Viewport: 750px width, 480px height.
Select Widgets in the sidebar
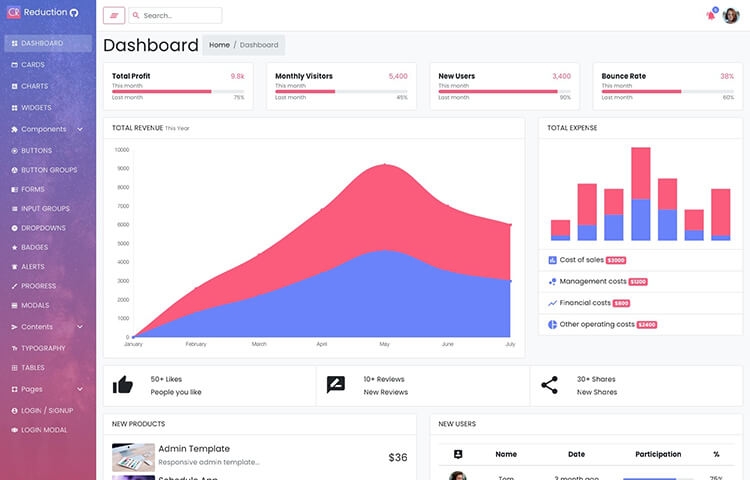(36, 107)
